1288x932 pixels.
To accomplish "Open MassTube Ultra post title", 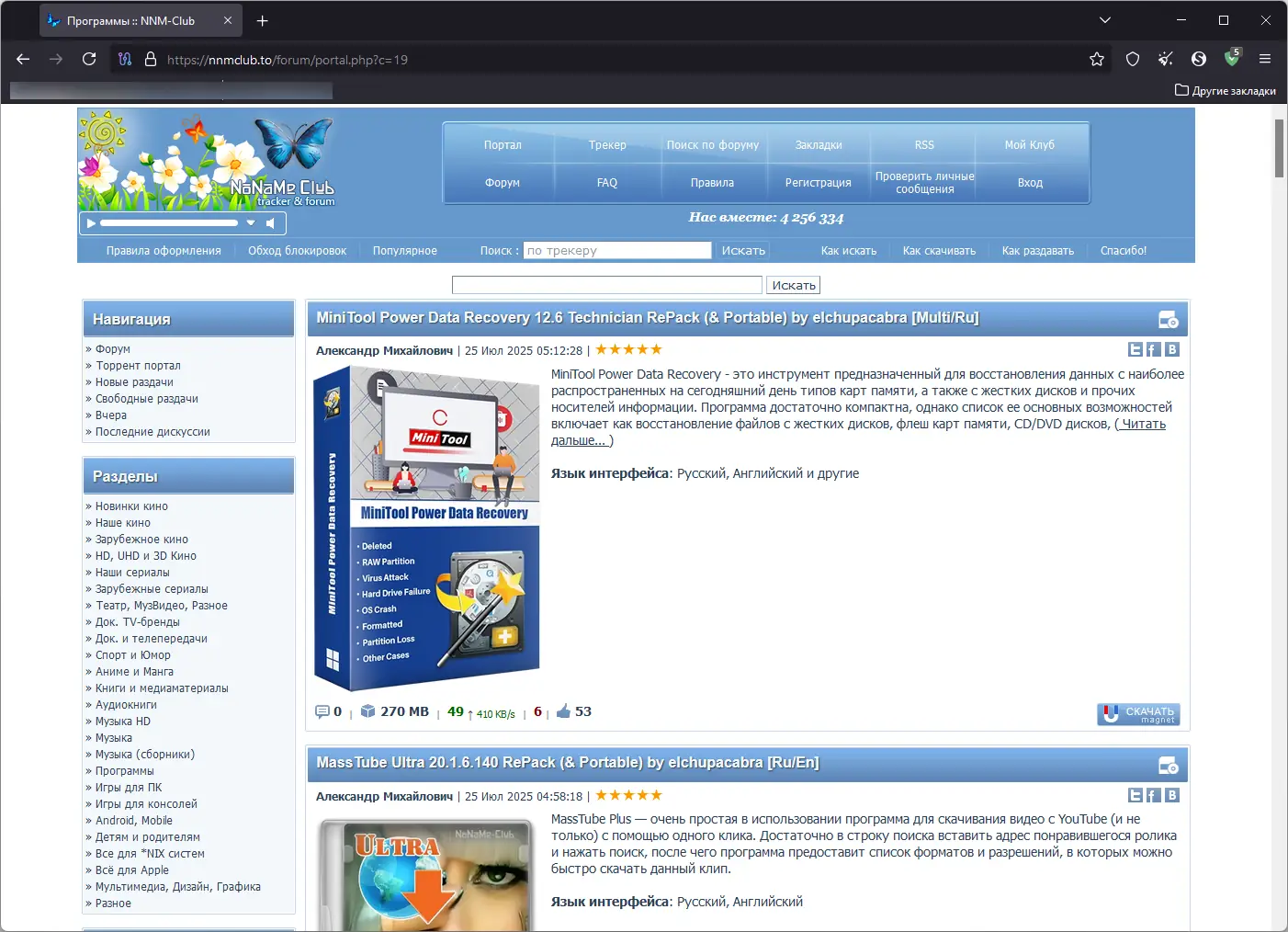I will coord(568,763).
